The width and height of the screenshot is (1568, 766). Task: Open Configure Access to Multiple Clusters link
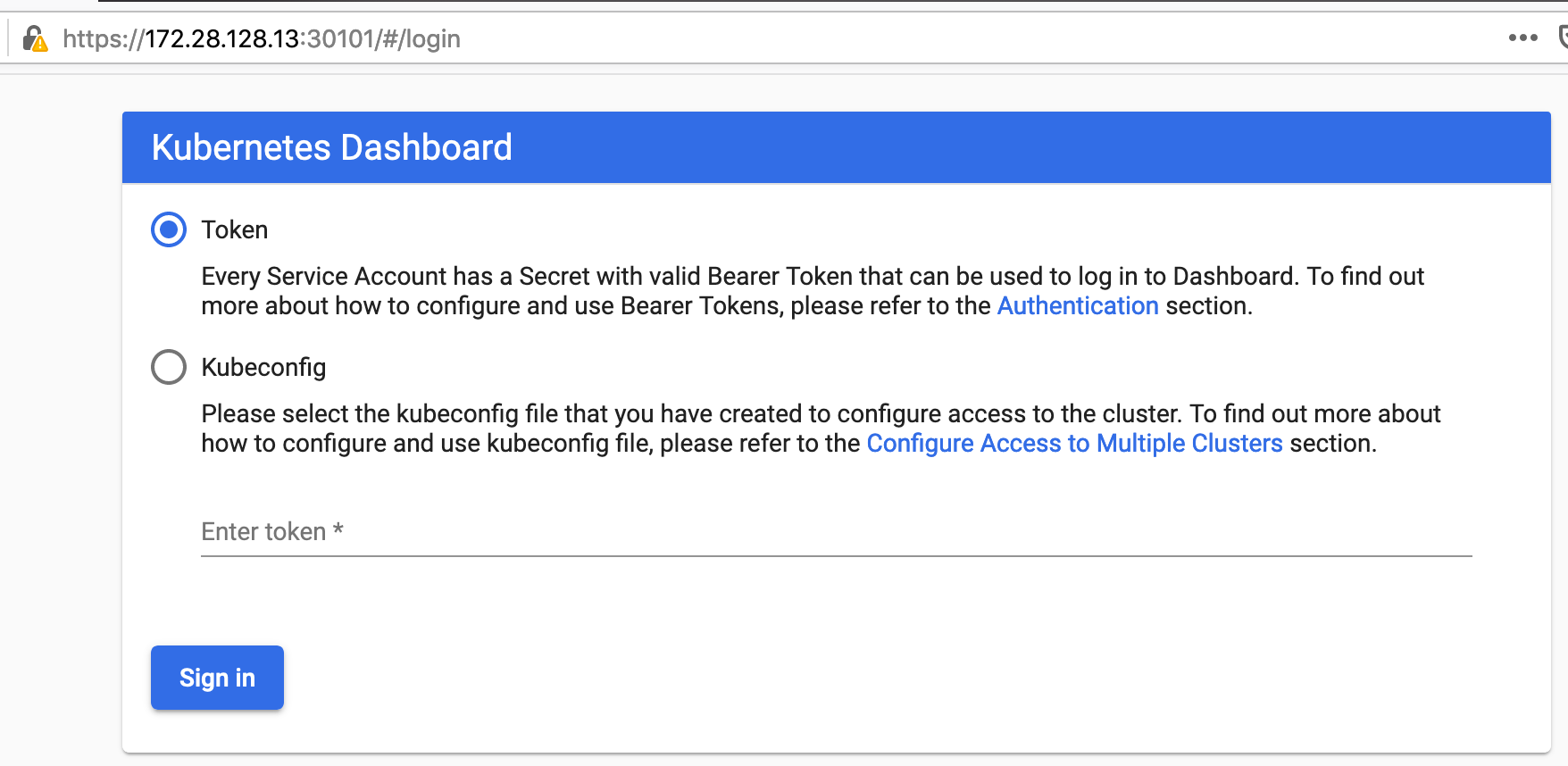coord(1073,444)
